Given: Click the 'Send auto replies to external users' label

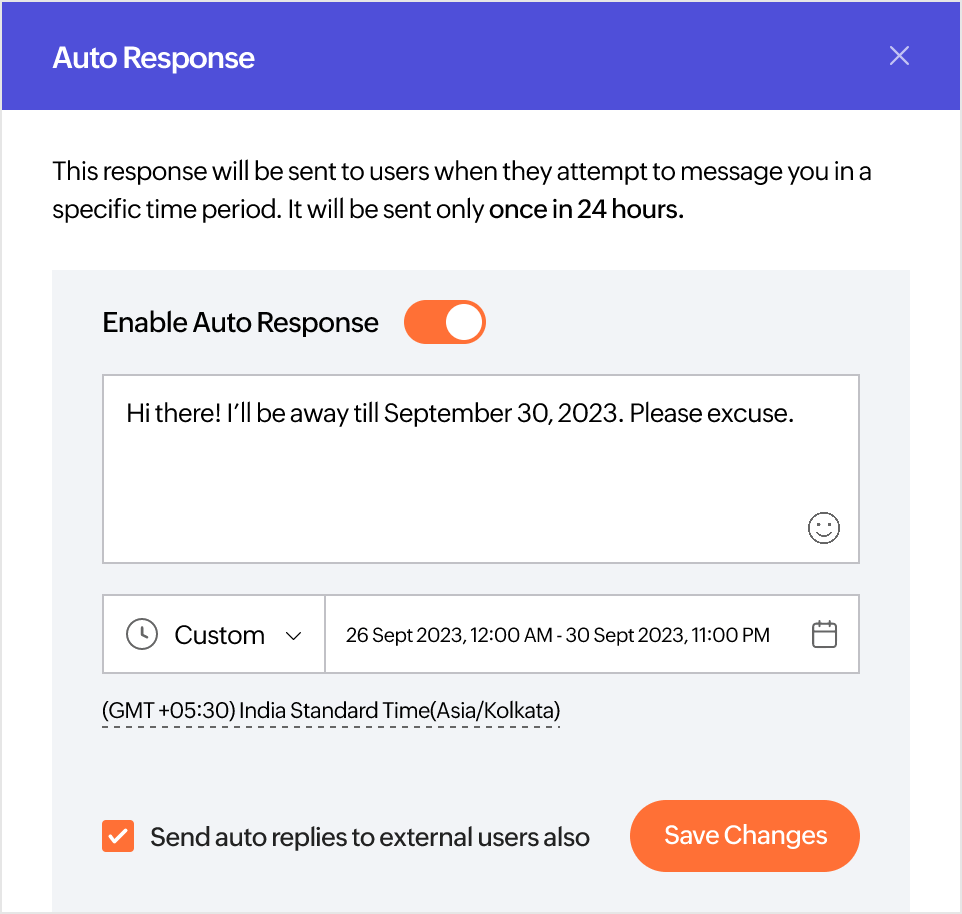Looking at the screenshot, I should point(370,837).
